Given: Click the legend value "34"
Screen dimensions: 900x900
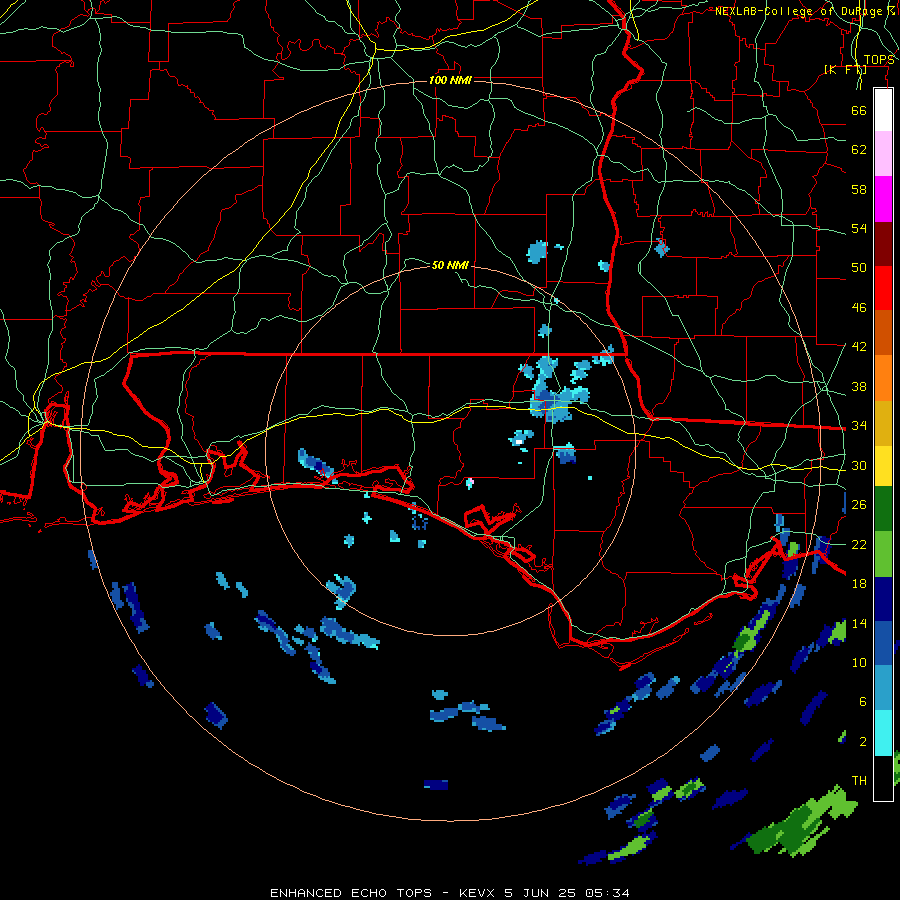Looking at the screenshot, I should pos(859,426).
